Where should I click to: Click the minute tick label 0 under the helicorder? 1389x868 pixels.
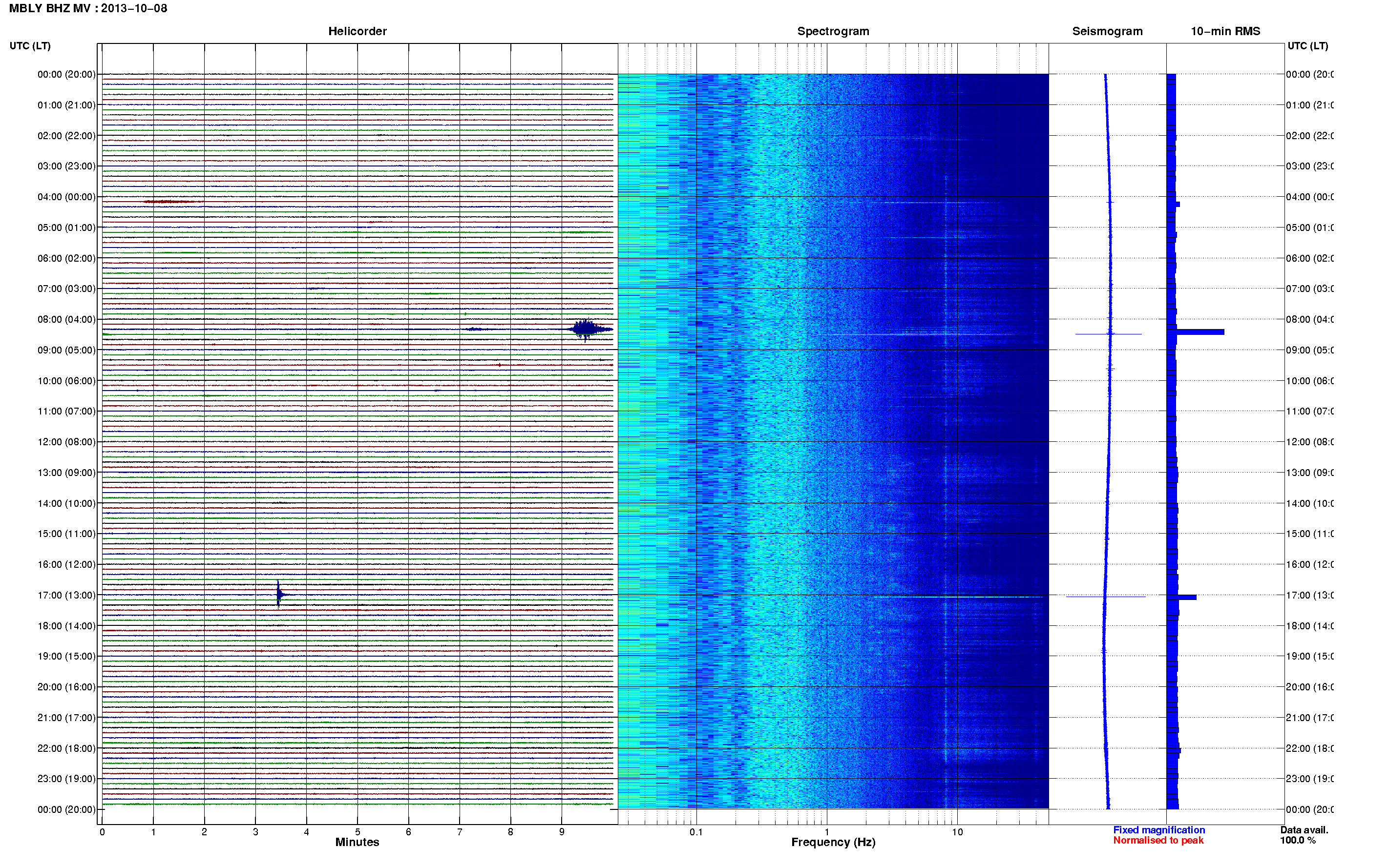pyautogui.click(x=102, y=832)
